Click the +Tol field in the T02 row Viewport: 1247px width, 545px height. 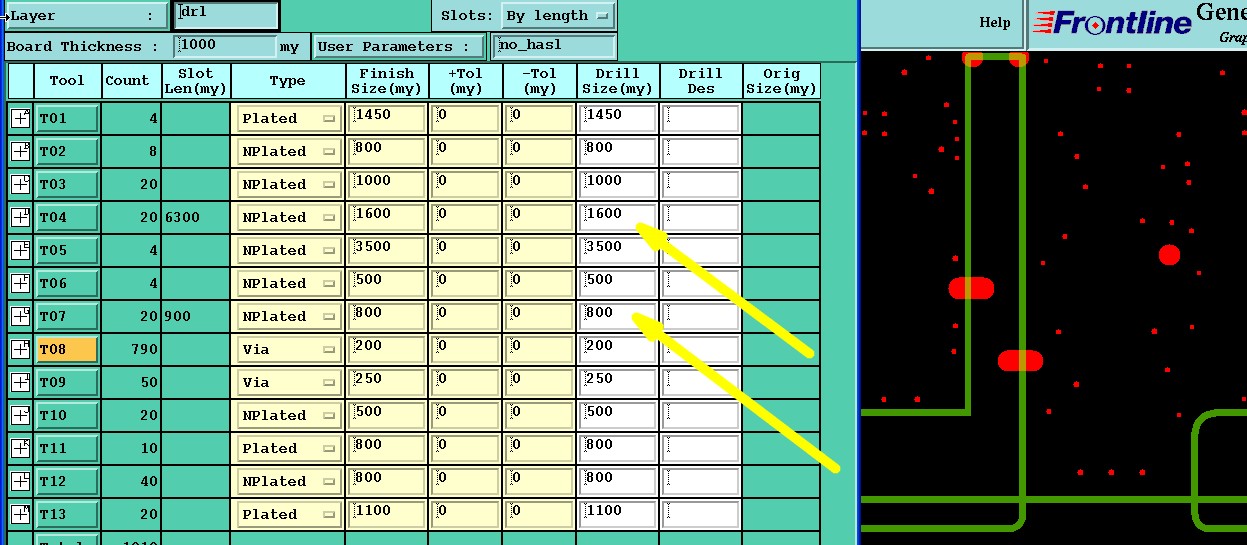[466, 151]
